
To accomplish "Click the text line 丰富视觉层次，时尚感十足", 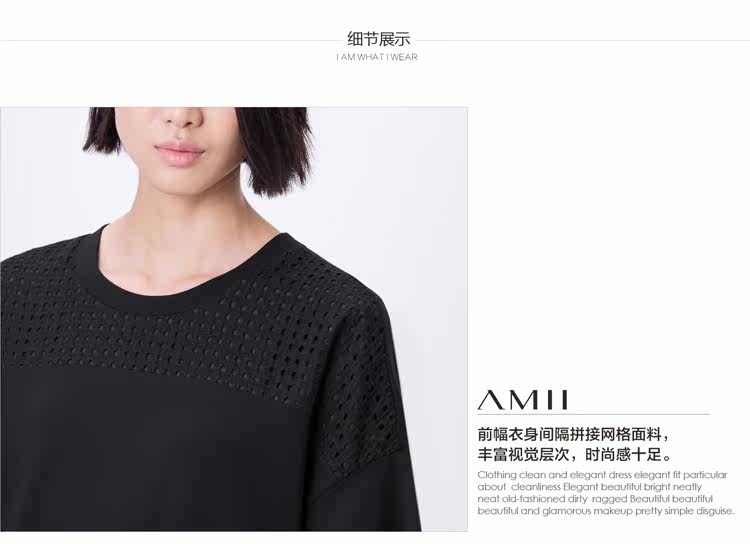I will 575,455.
